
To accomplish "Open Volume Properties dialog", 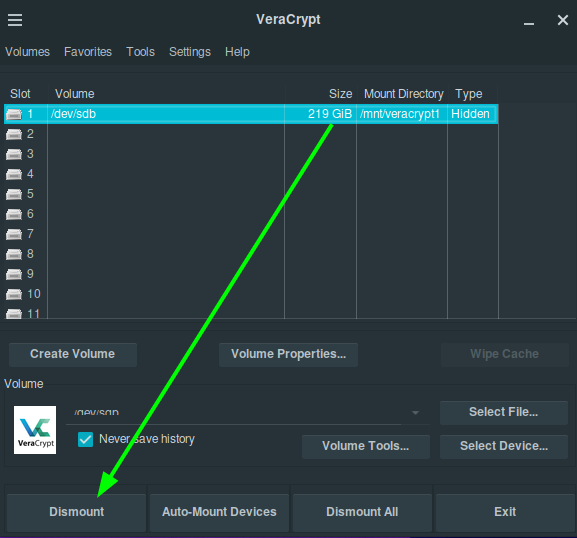I will point(288,354).
